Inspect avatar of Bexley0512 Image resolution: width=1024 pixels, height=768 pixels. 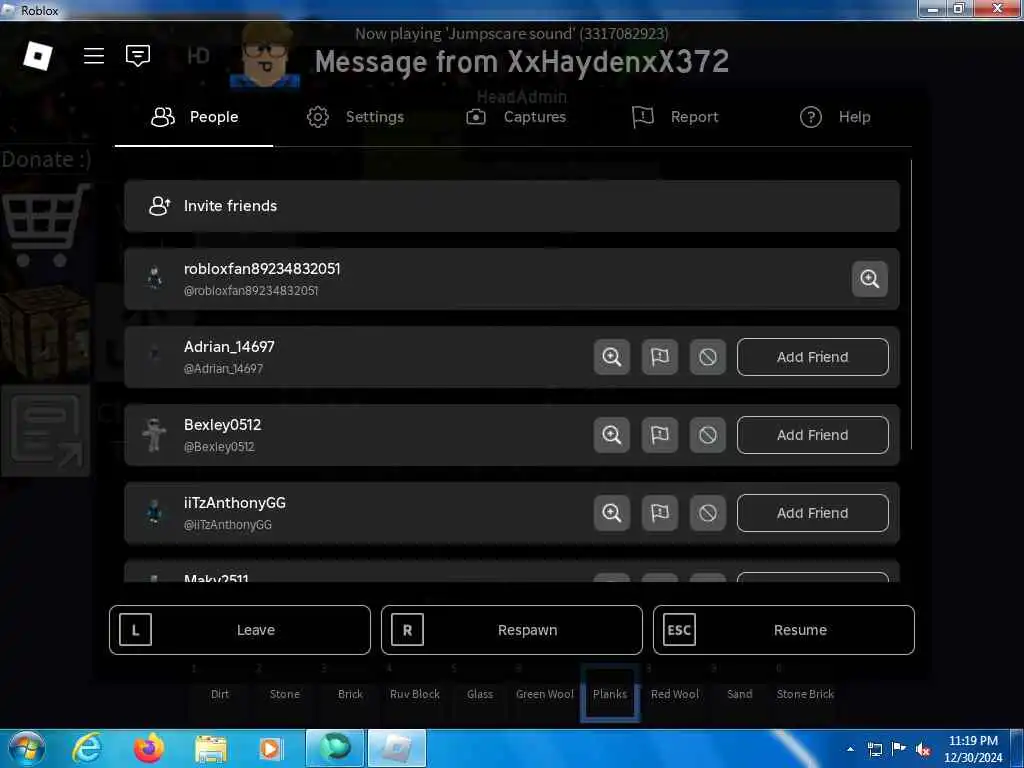[611, 435]
